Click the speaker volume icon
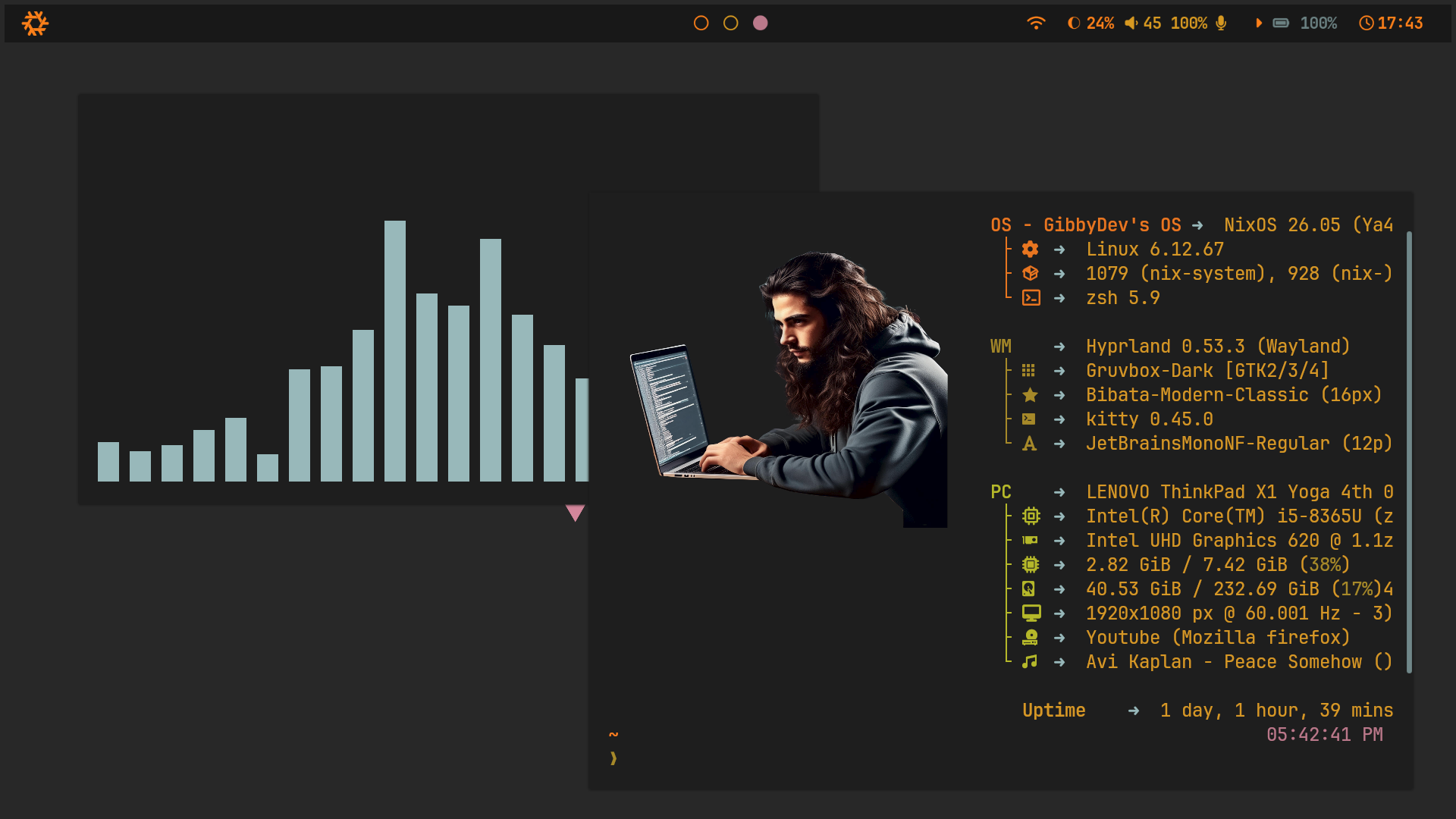 pos(1131,24)
